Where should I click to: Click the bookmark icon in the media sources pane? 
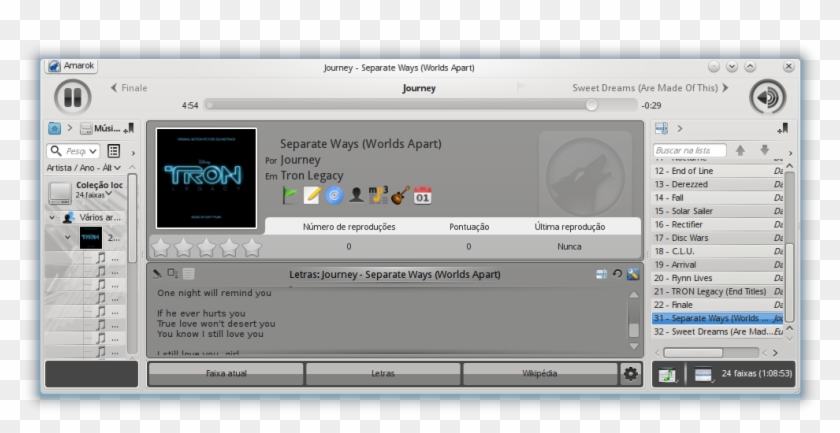129,129
